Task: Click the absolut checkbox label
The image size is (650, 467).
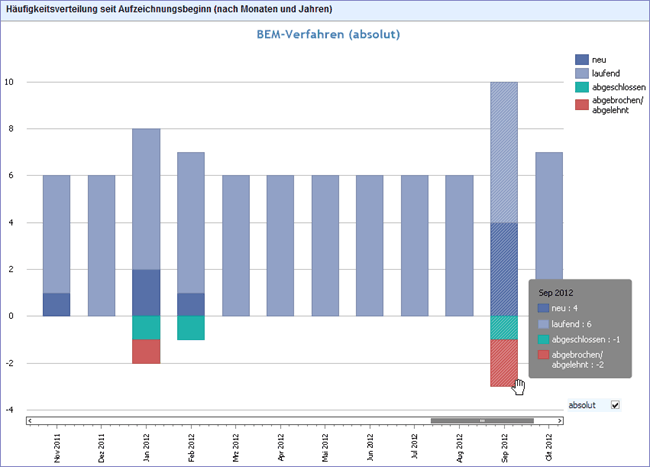Action: 582,405
